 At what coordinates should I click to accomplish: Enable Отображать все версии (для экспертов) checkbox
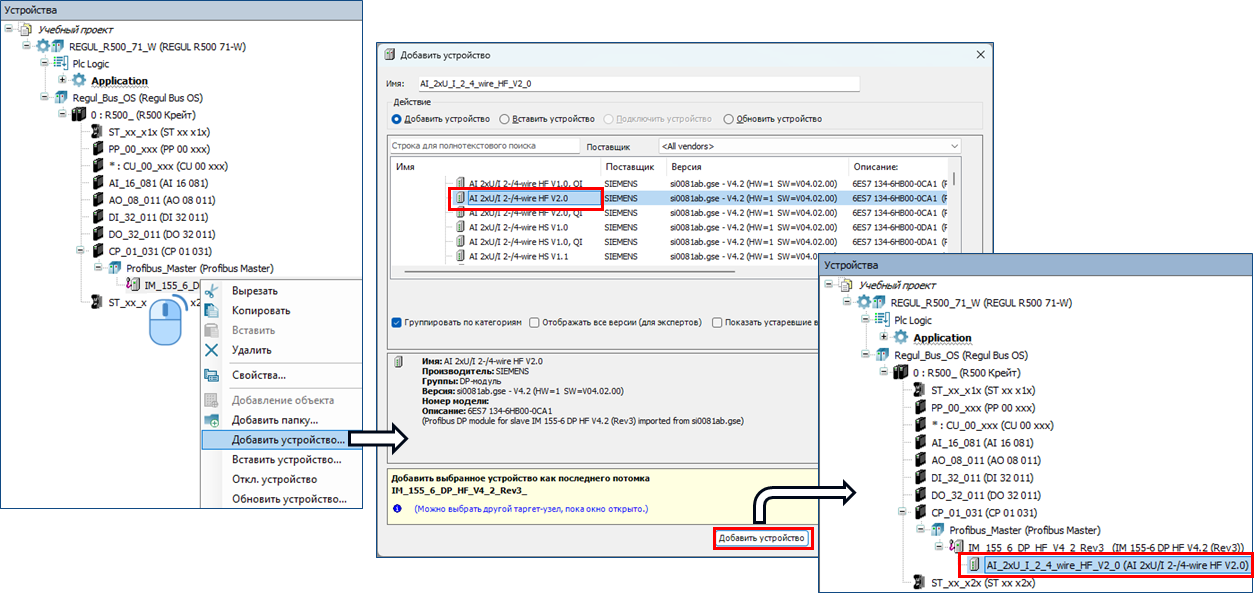(x=534, y=323)
